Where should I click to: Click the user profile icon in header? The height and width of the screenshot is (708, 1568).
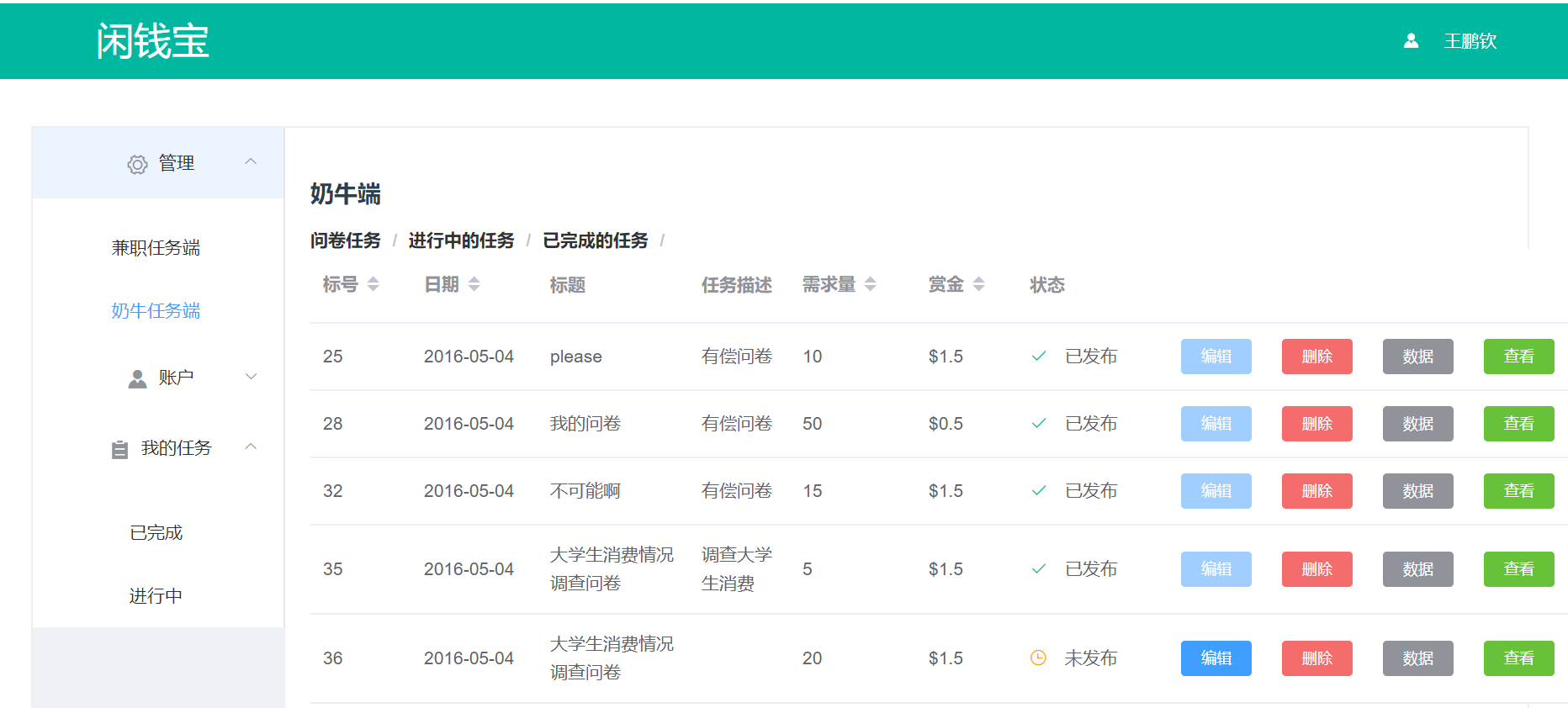point(1411,41)
